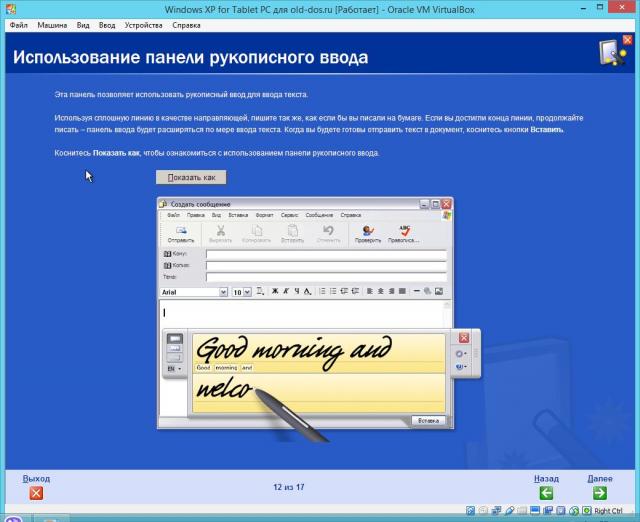The image size is (640, 522).
Task: Click the Копия address book icon
Action: coord(167,265)
